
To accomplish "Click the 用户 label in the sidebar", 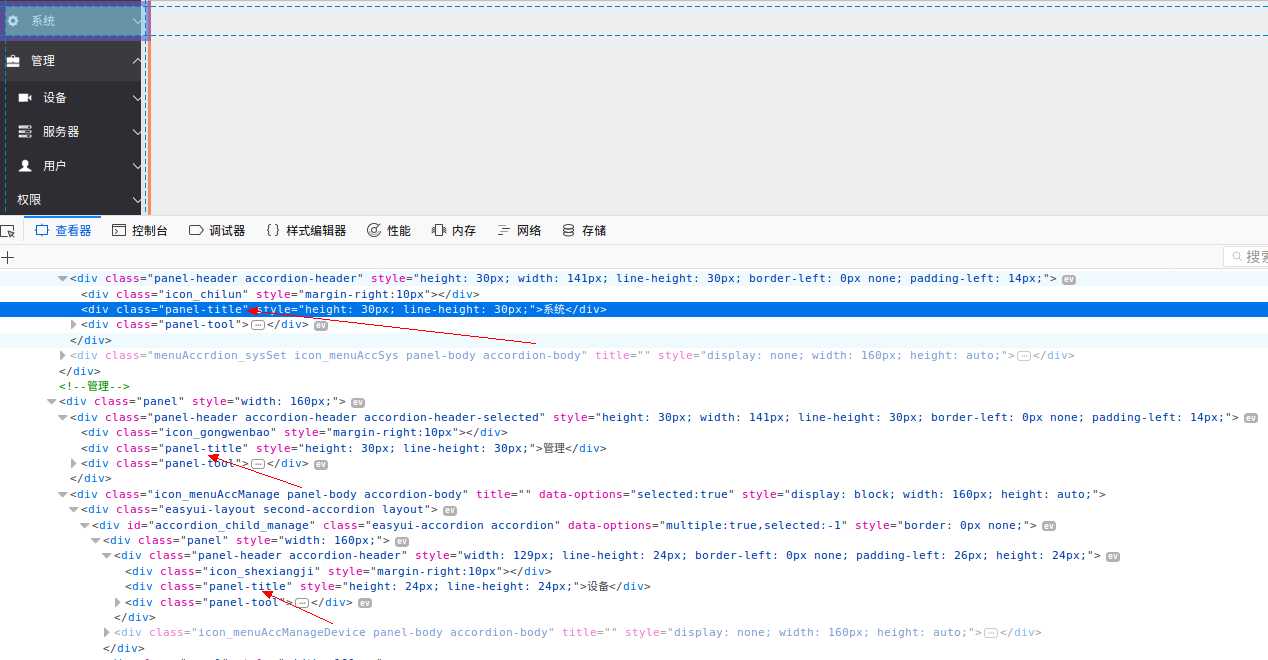I will click(55, 166).
